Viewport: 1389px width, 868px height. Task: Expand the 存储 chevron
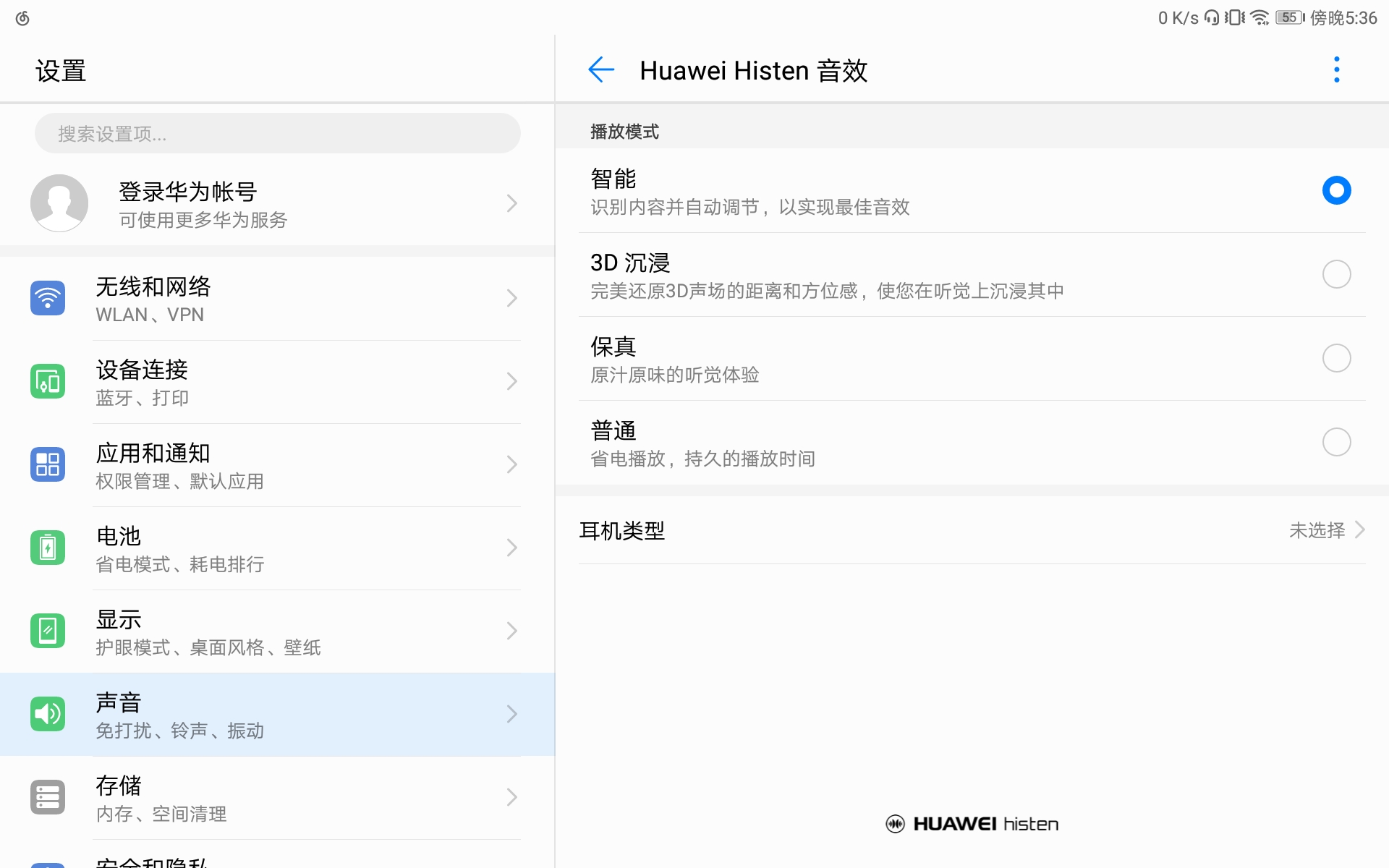click(x=512, y=797)
